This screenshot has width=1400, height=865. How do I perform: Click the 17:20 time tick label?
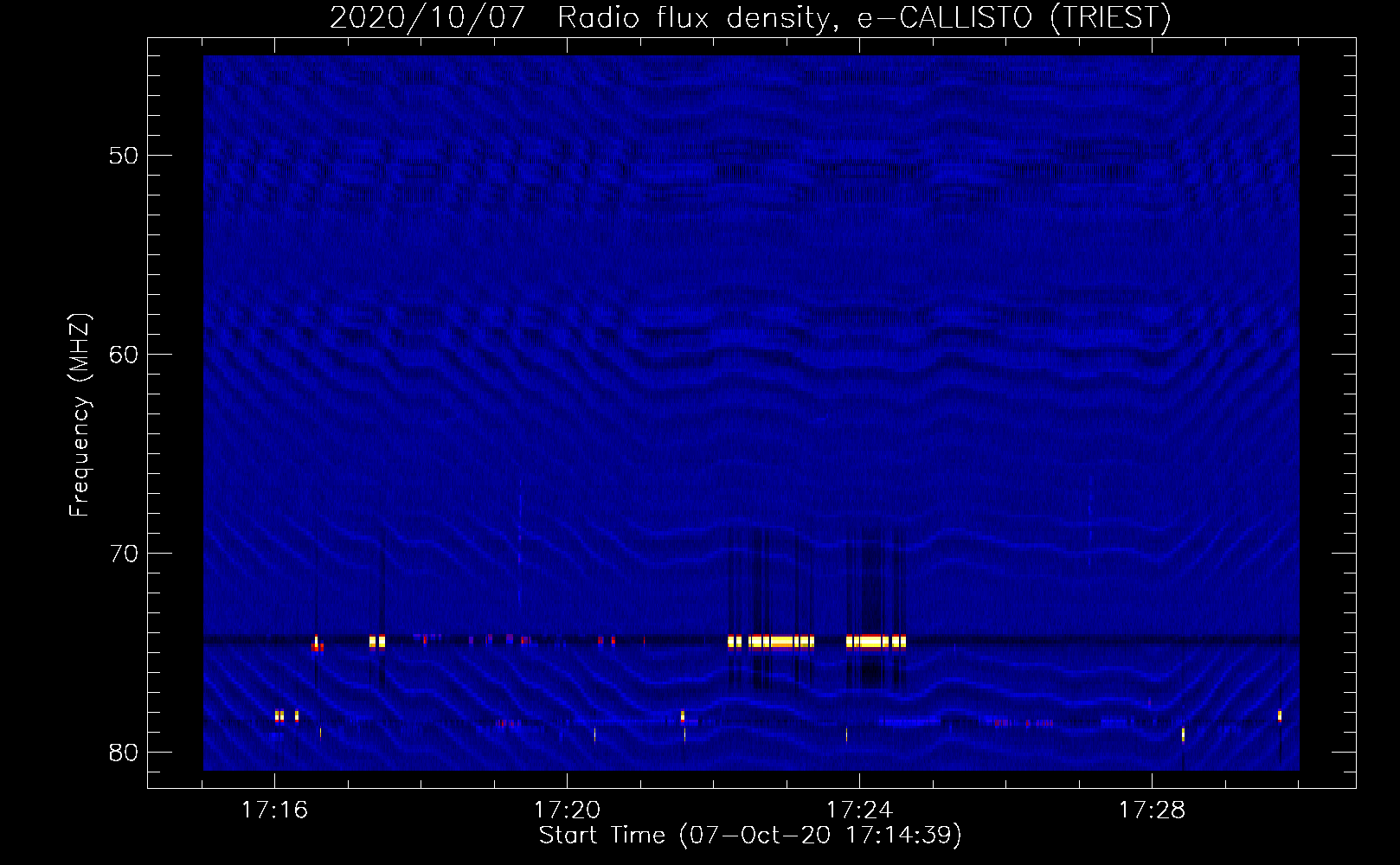(567, 810)
